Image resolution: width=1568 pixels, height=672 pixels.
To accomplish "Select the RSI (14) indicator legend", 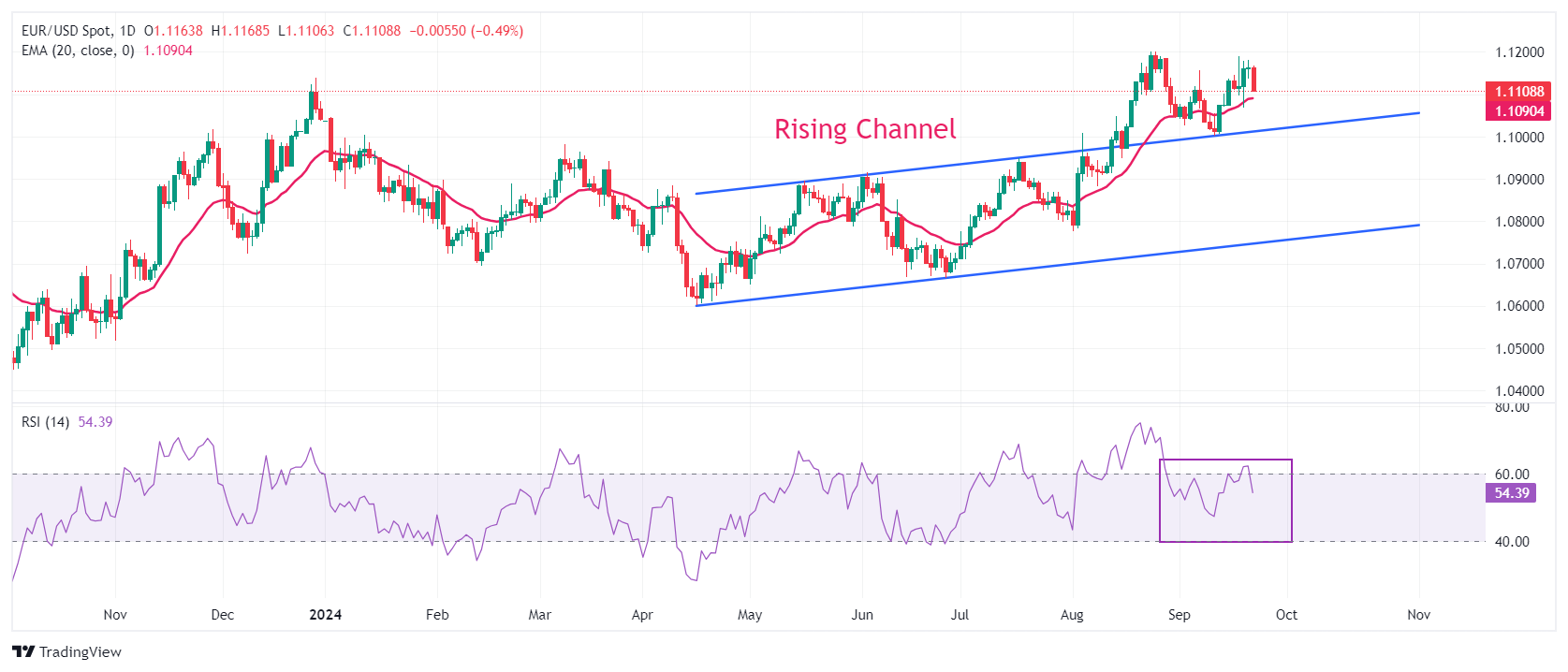I will click(x=45, y=422).
